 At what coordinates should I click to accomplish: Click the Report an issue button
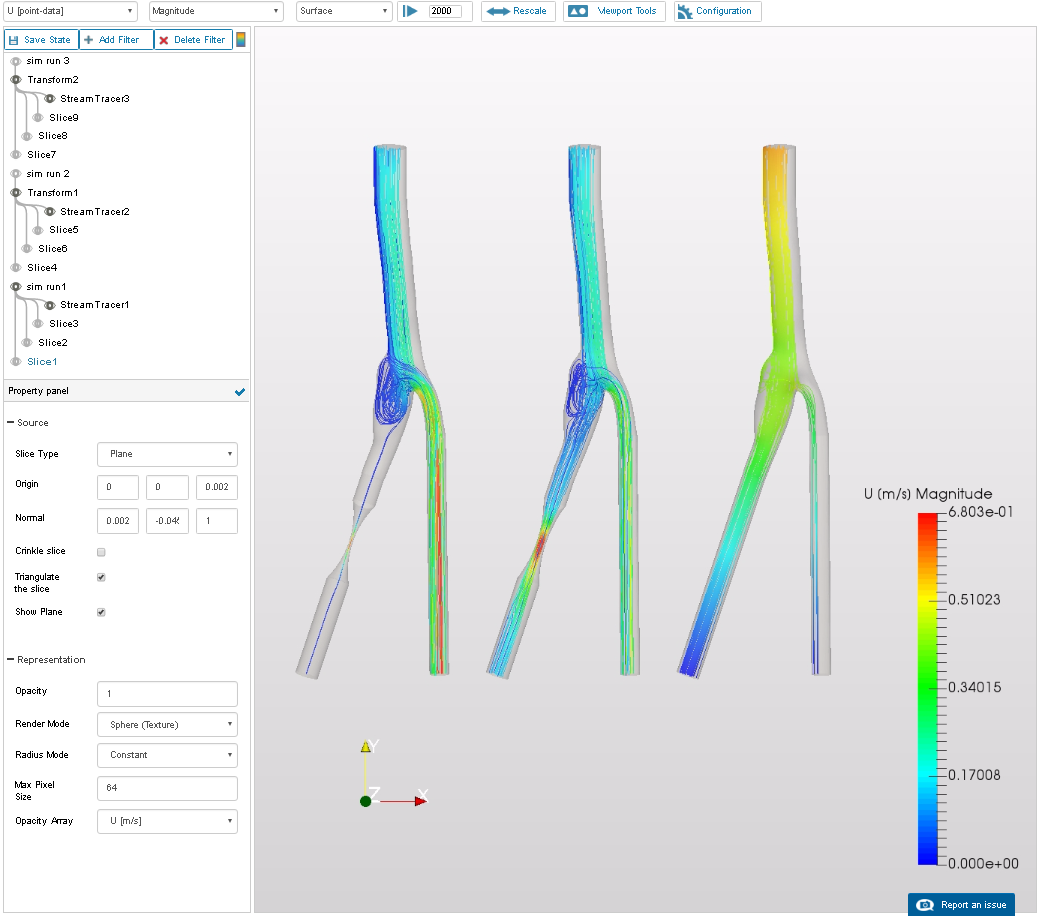coord(961,904)
